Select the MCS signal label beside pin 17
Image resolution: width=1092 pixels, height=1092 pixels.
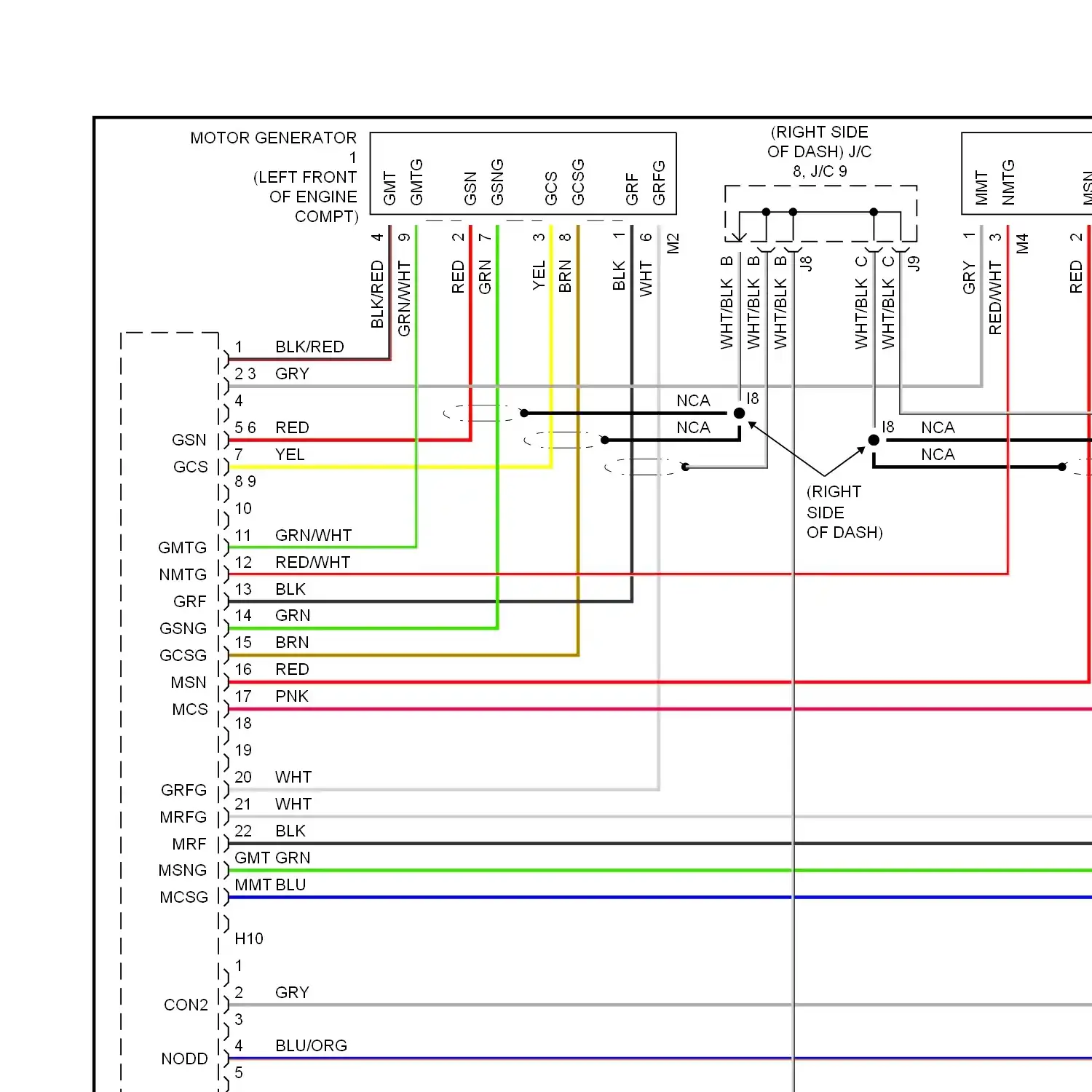point(190,709)
